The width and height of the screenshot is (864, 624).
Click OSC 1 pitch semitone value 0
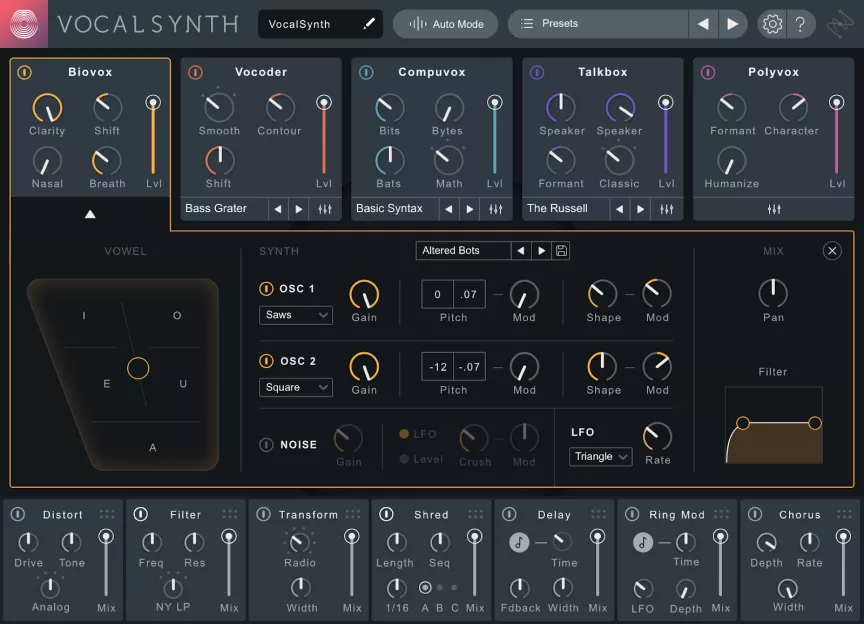pos(438,294)
